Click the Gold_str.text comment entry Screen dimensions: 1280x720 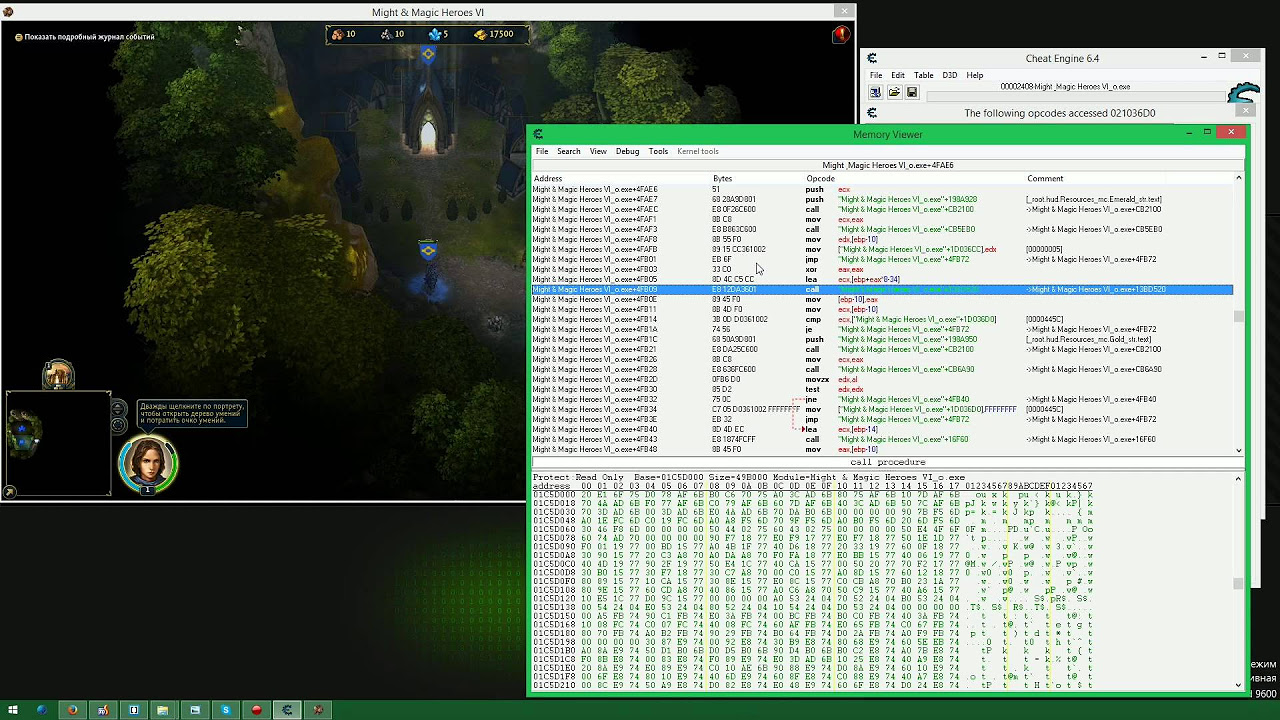point(1088,339)
